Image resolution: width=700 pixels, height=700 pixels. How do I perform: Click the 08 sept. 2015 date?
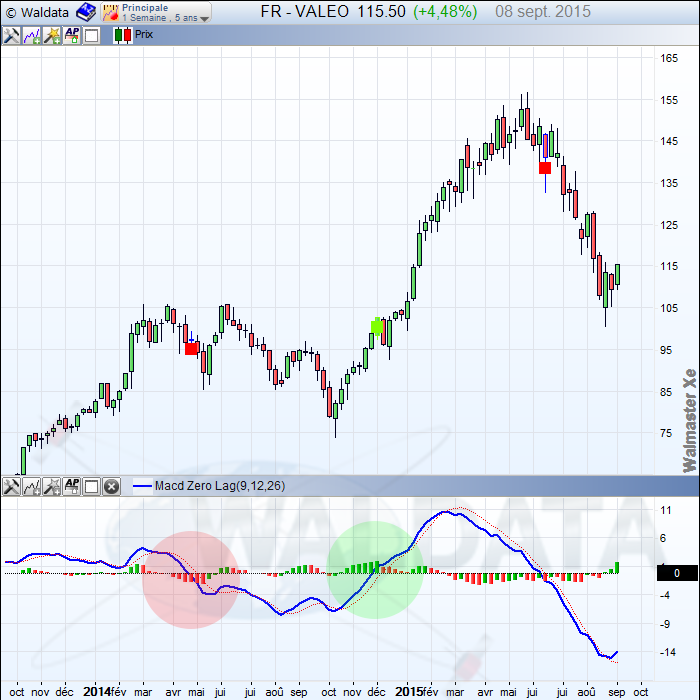point(543,12)
